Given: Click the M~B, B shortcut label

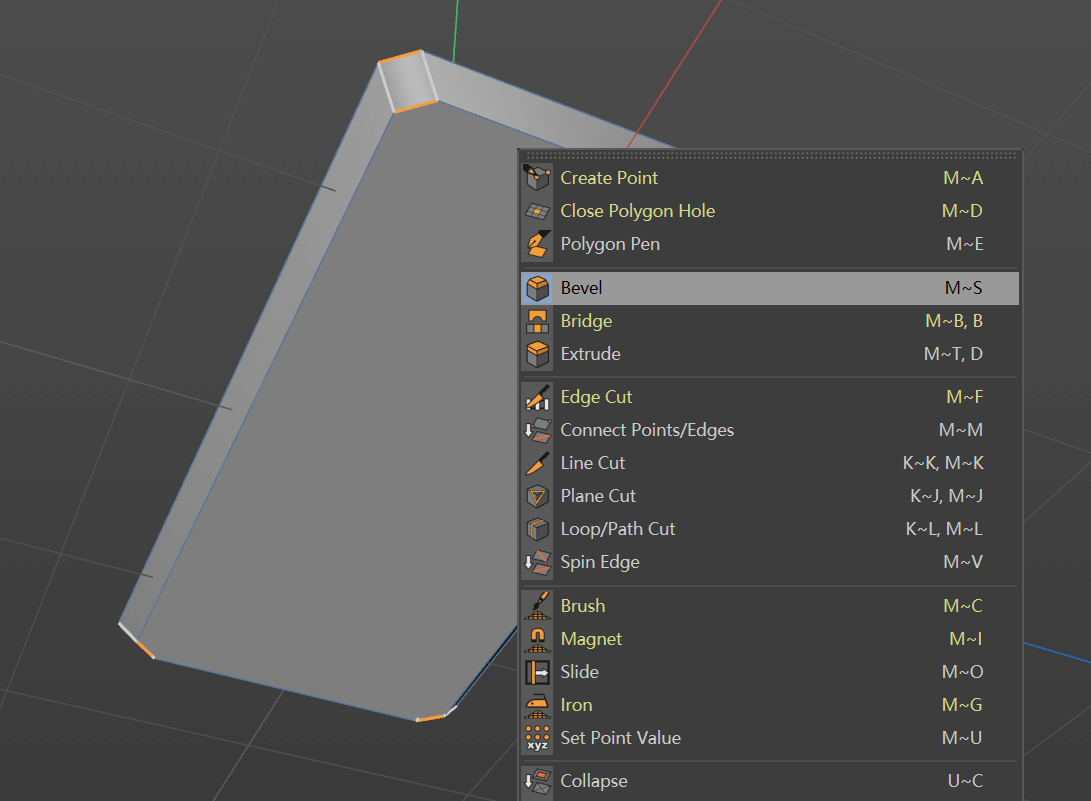Looking at the screenshot, I should (954, 321).
